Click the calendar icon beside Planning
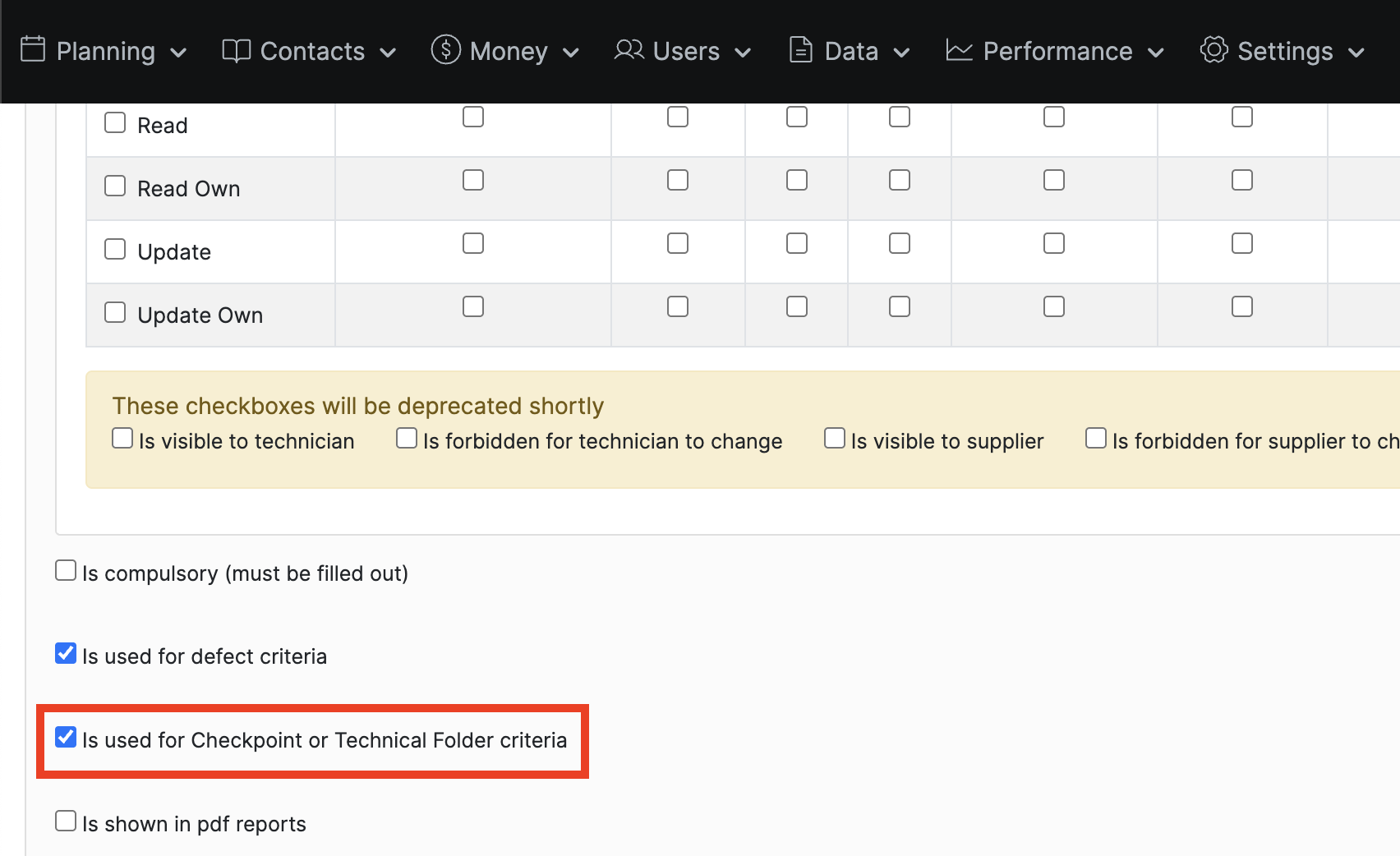Viewport: 1400px width, 856px height. click(x=34, y=50)
